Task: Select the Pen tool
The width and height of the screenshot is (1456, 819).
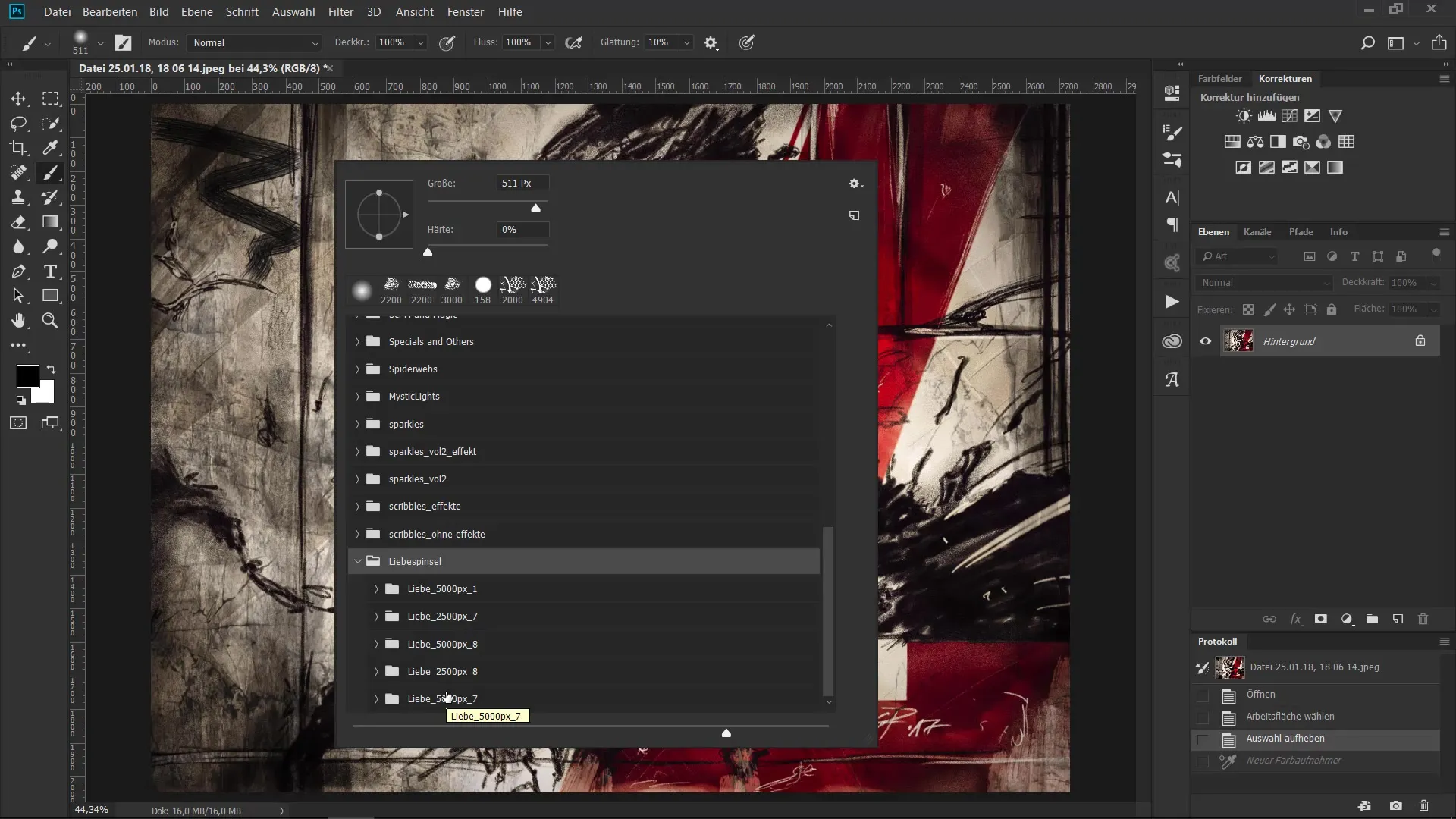Action: click(x=18, y=271)
